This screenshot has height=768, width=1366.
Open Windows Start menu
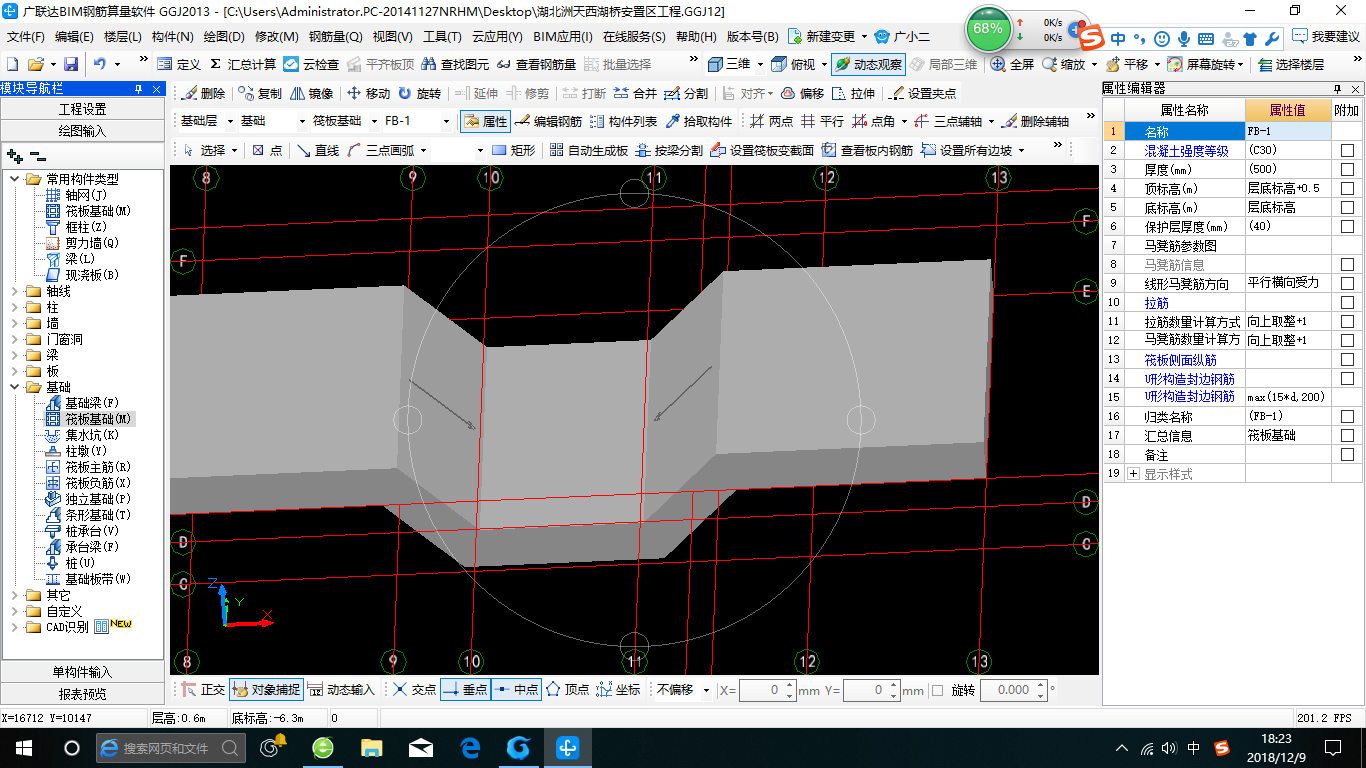23,747
